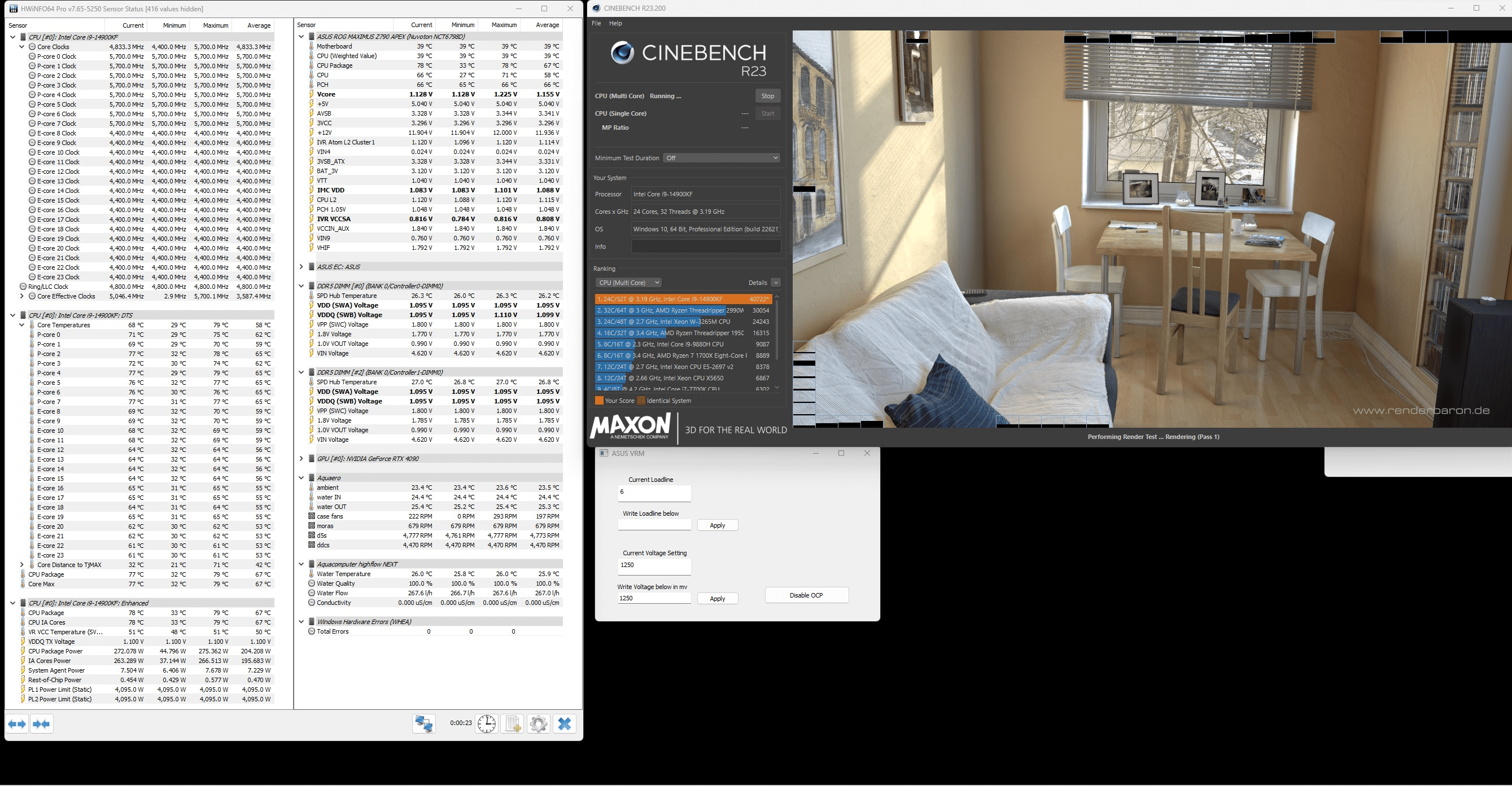Click the Current Loadline field
The height and width of the screenshot is (786, 1512).
654,493
